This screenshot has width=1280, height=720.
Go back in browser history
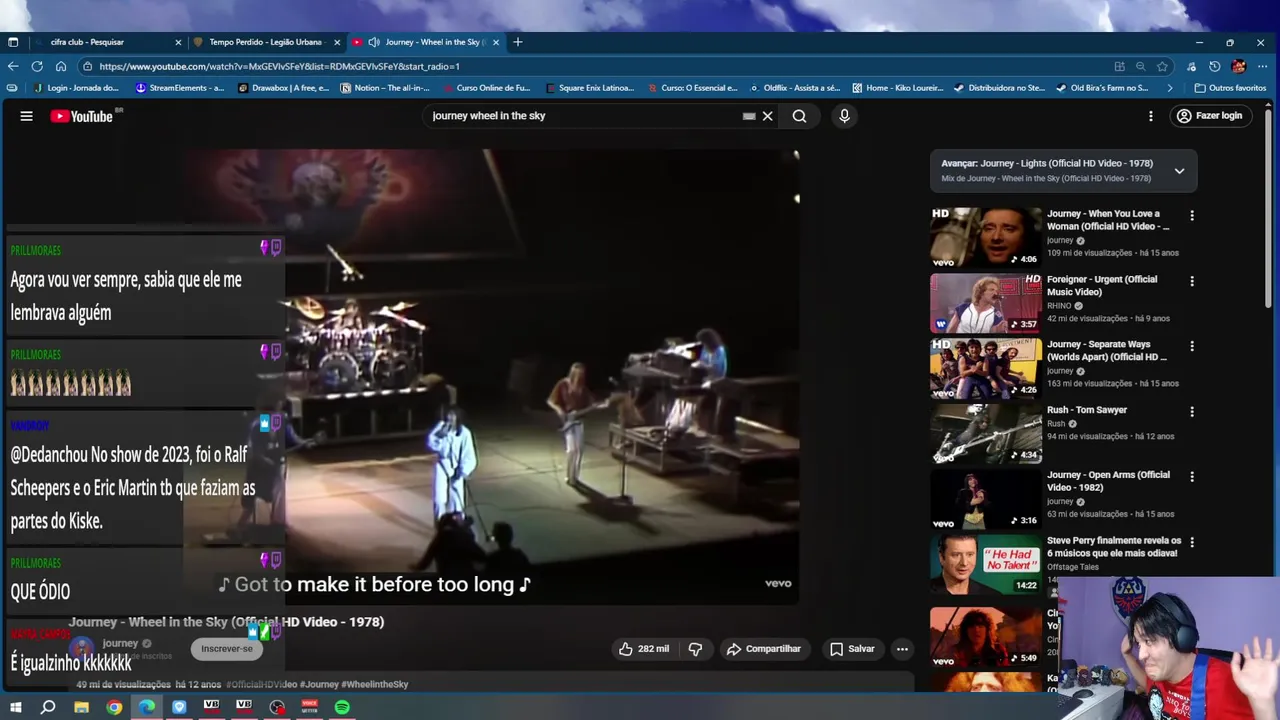click(13, 66)
